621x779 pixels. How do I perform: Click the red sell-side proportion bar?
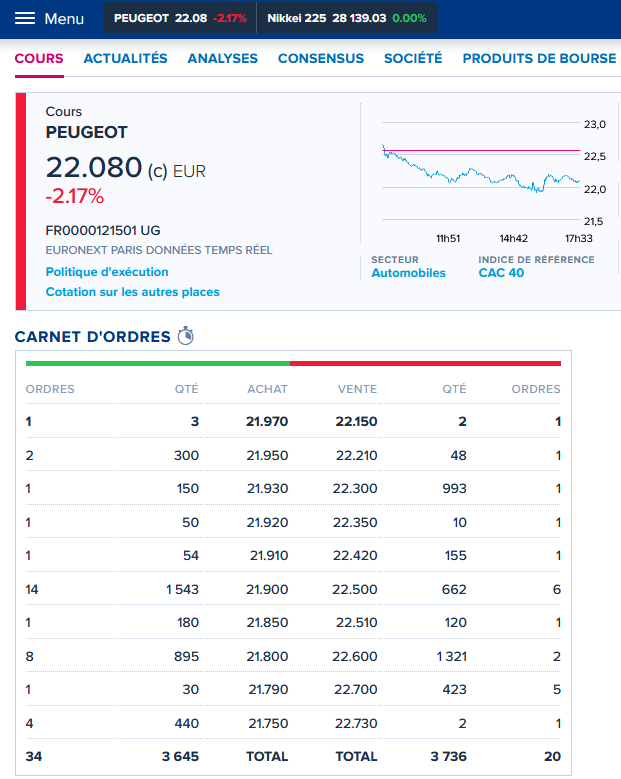click(x=425, y=364)
